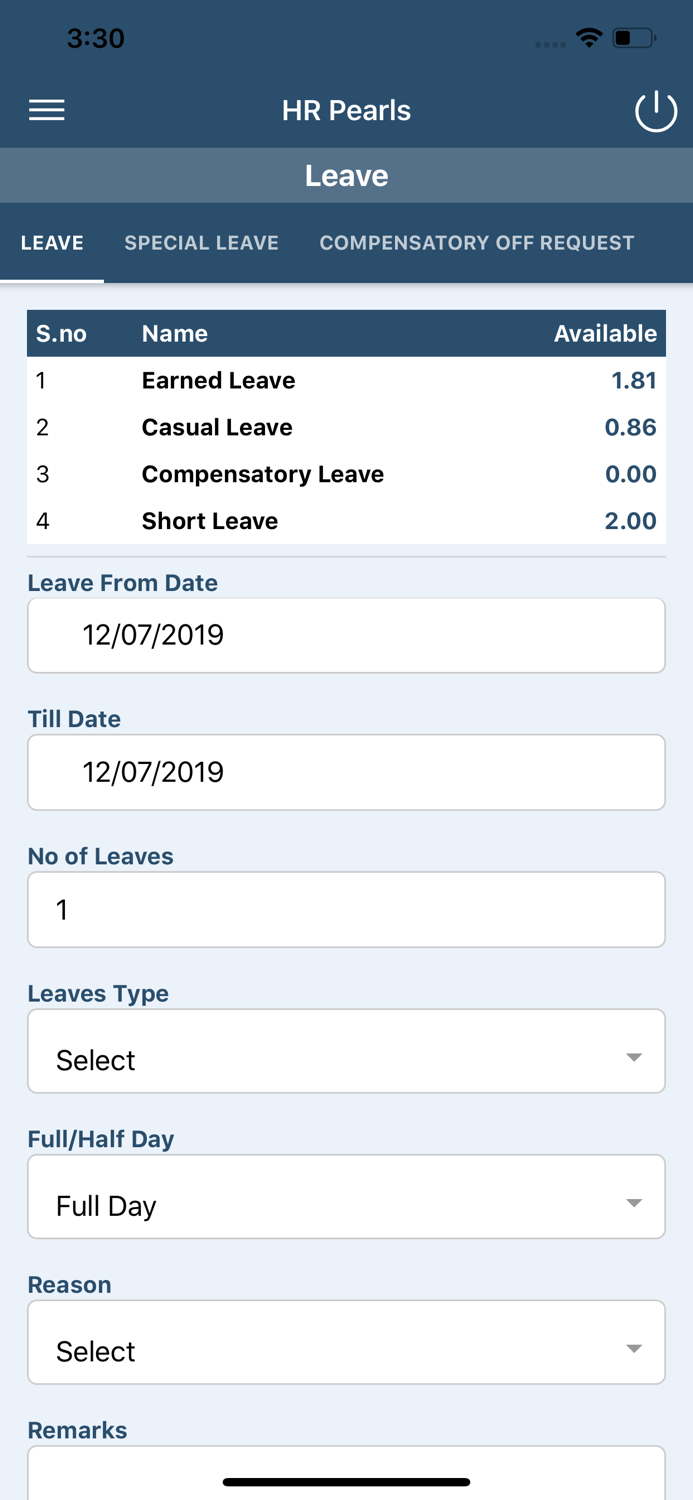
Task: Expand the Reason dropdown
Action: pos(346,1342)
